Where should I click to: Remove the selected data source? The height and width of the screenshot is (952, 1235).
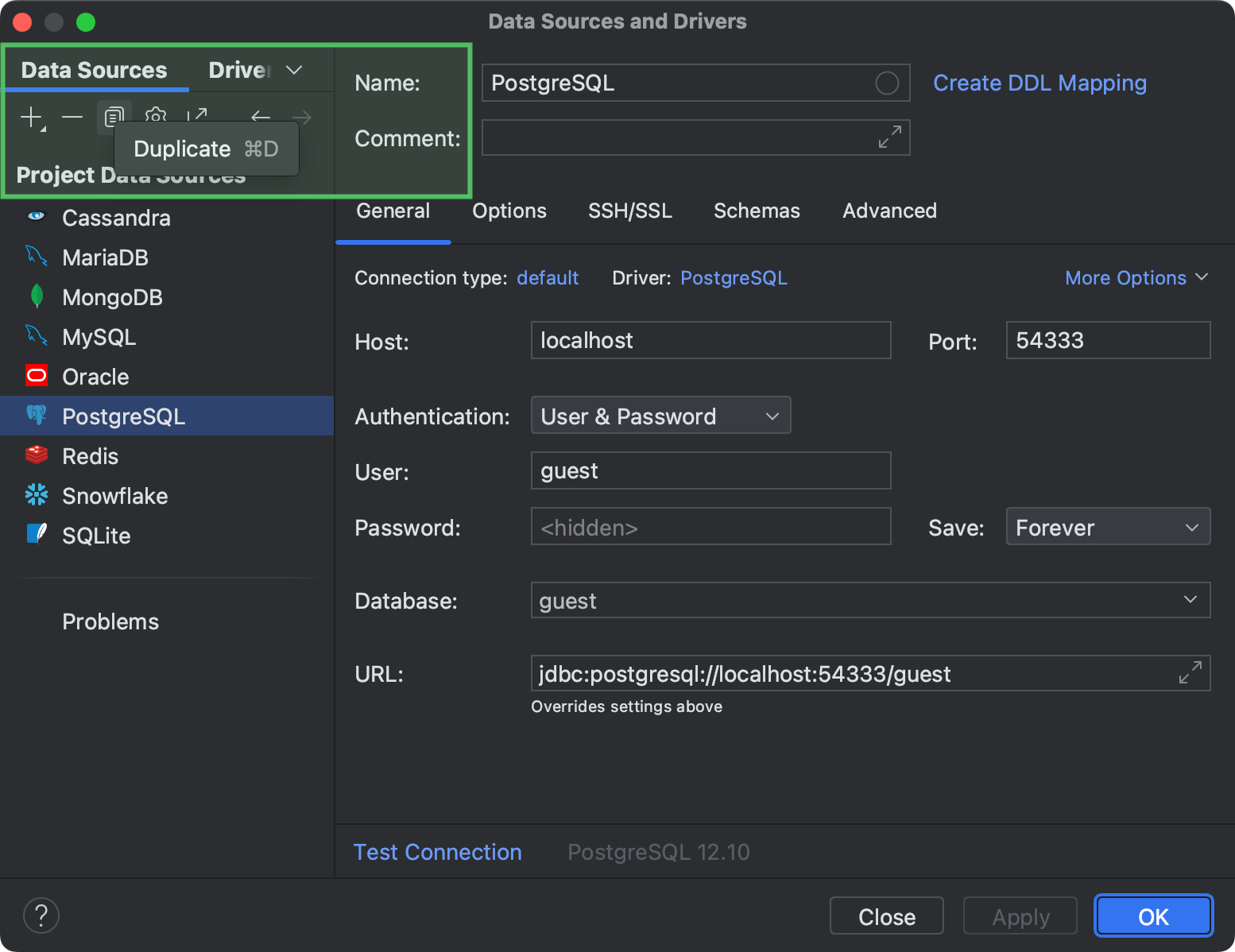[x=72, y=117]
